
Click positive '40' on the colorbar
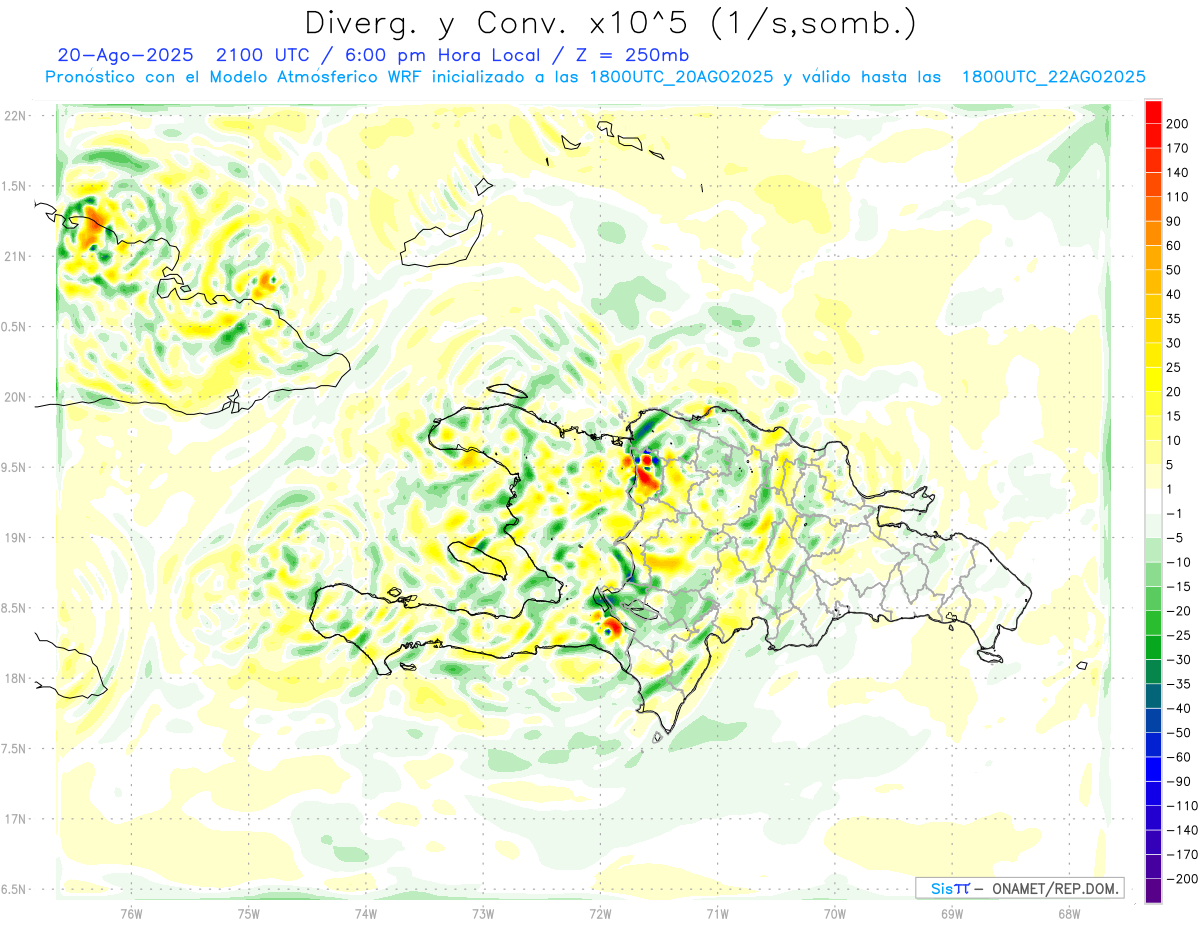tap(1174, 294)
